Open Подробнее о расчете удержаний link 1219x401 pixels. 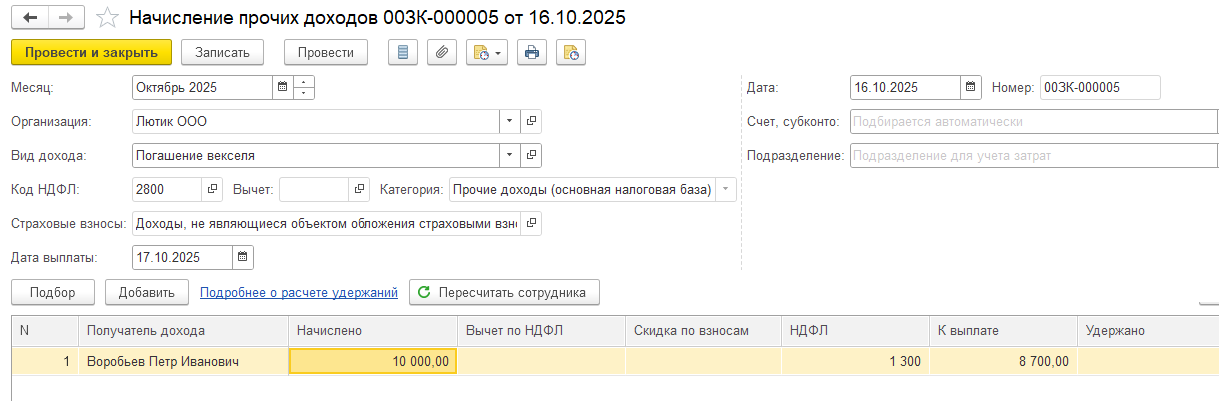299,292
